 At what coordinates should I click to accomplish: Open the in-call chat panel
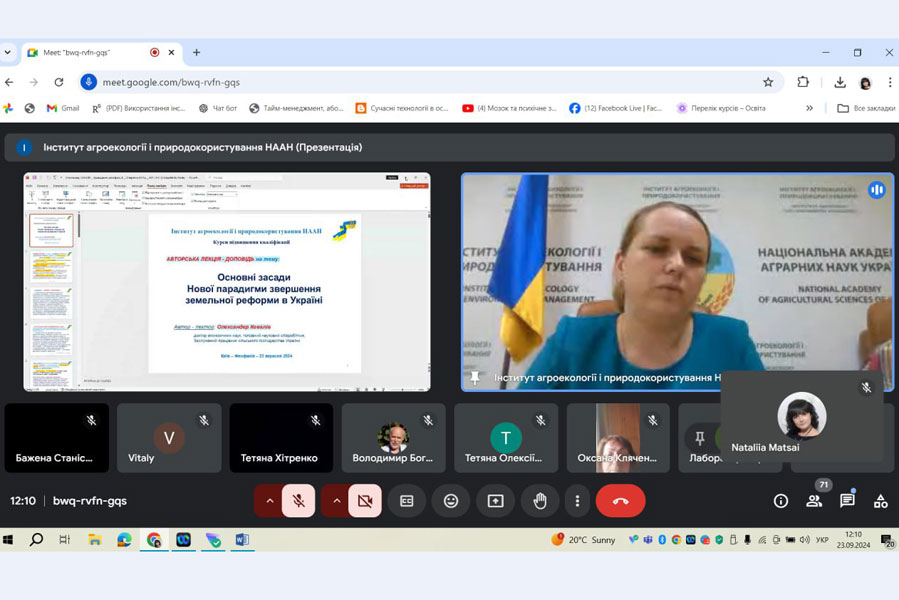[847, 501]
